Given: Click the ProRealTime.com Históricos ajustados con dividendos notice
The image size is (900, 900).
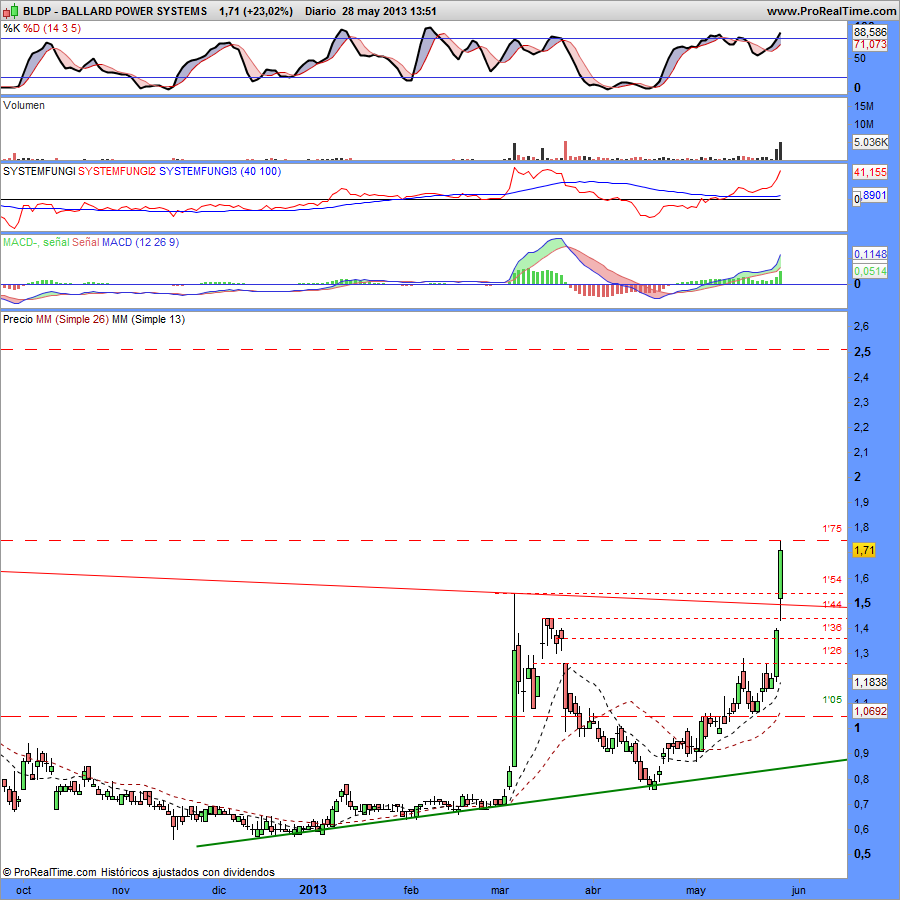Looking at the screenshot, I should click(138, 872).
